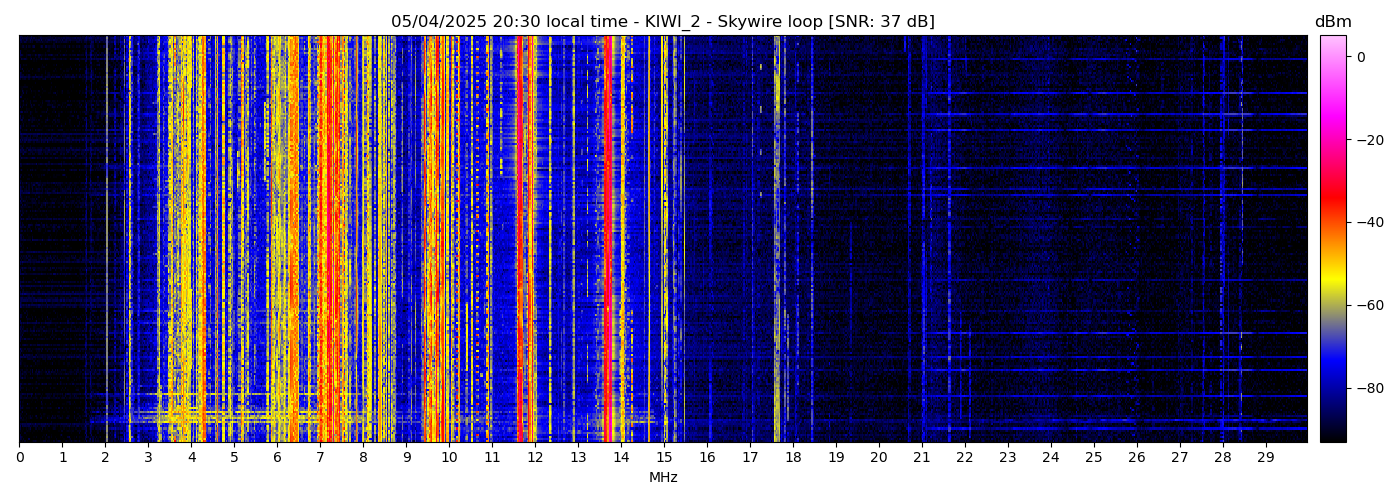Pick the pink top of the colorbar
The width and height of the screenshot is (1400, 500).
point(1332,45)
